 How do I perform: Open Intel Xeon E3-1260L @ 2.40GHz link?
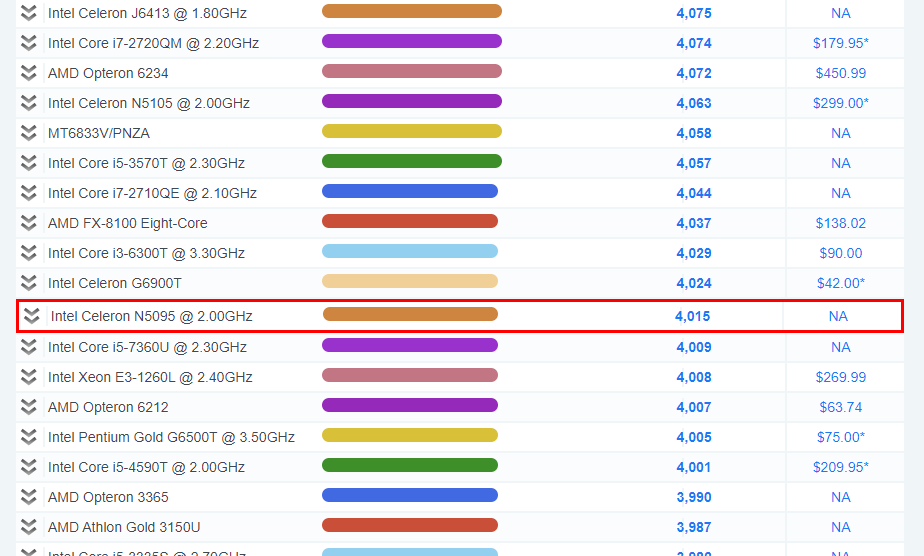(x=150, y=377)
